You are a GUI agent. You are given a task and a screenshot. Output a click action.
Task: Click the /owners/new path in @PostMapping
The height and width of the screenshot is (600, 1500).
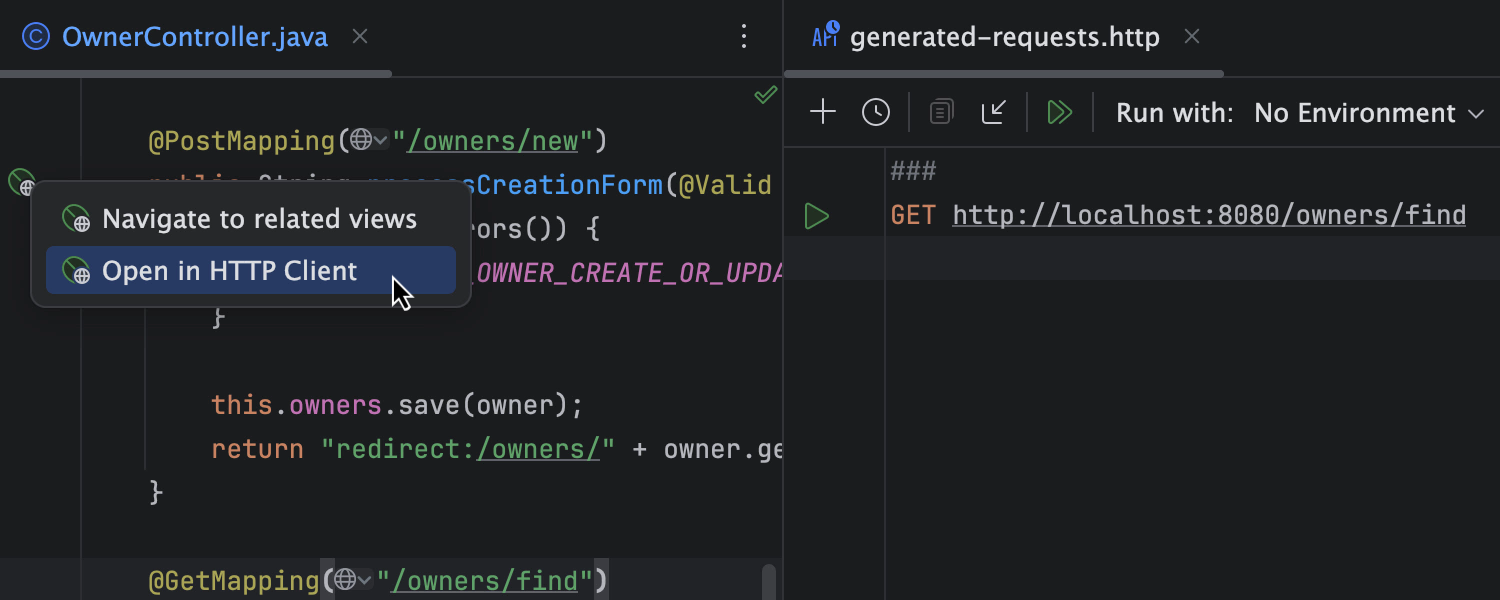492,140
